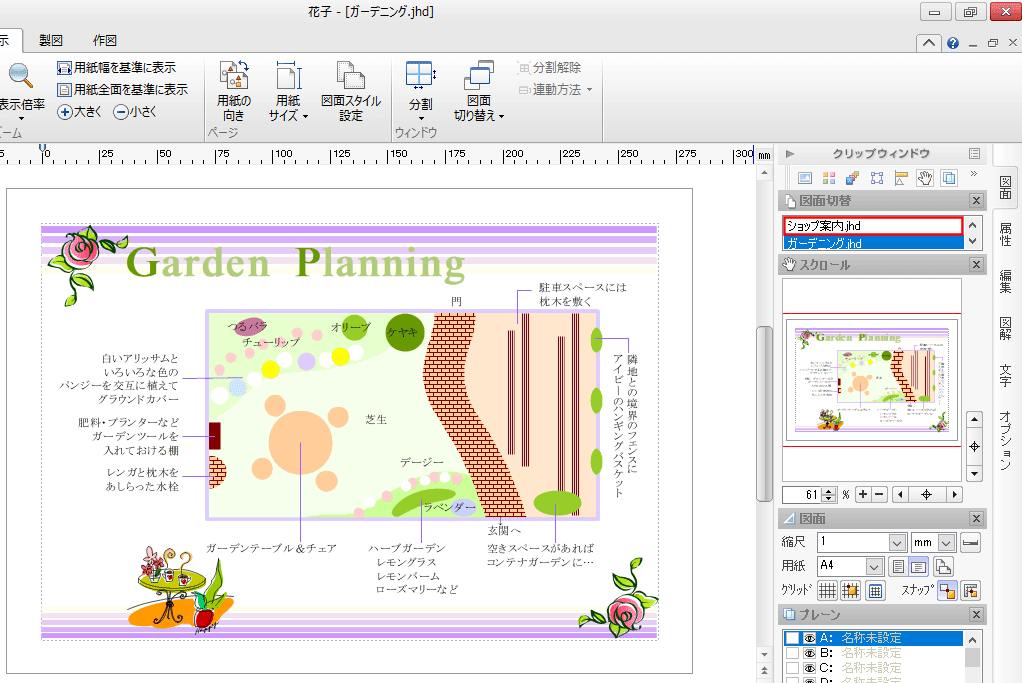Hide plane B using its eye icon
Image resolution: width=1022 pixels, height=683 pixels.
point(810,653)
